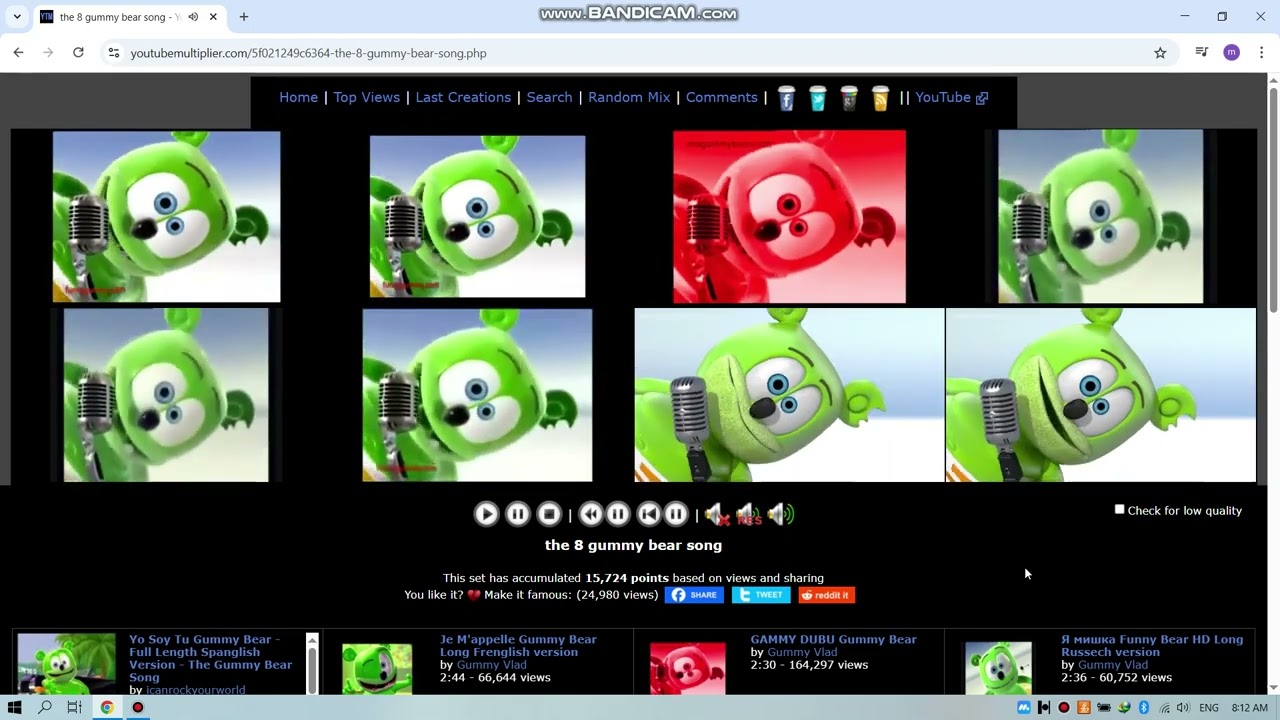The width and height of the screenshot is (1280, 720).
Task: Click the last pause button before speakers
Action: click(676, 514)
